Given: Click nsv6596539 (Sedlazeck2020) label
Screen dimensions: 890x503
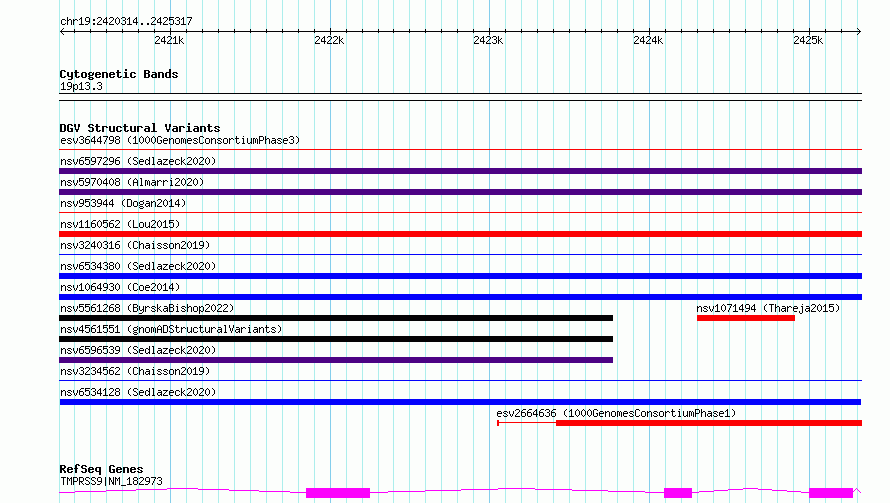Looking at the screenshot, I should click(x=138, y=350).
